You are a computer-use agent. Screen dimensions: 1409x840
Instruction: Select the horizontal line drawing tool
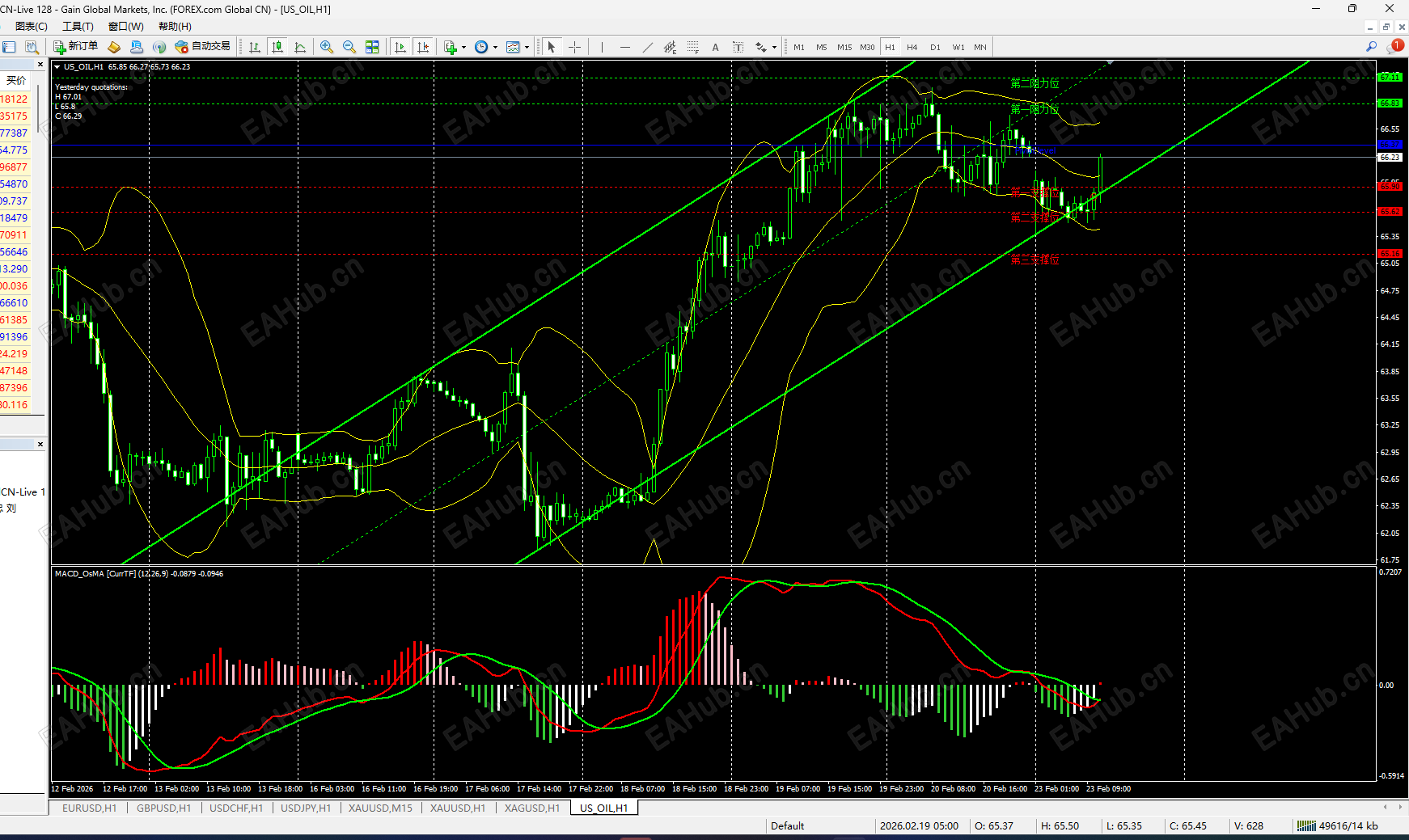click(x=624, y=47)
